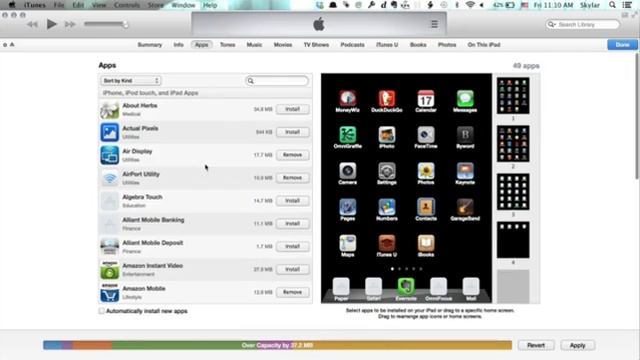This screenshot has width=640, height=360.
Task: Click the Air Display app icon
Action: click(109, 155)
